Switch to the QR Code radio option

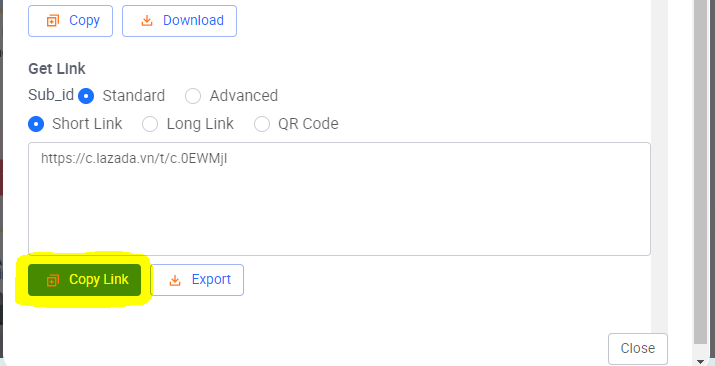point(262,124)
